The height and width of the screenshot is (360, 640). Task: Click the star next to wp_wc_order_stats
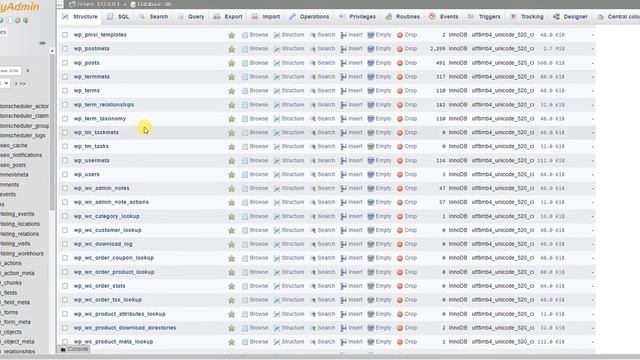pos(231,286)
